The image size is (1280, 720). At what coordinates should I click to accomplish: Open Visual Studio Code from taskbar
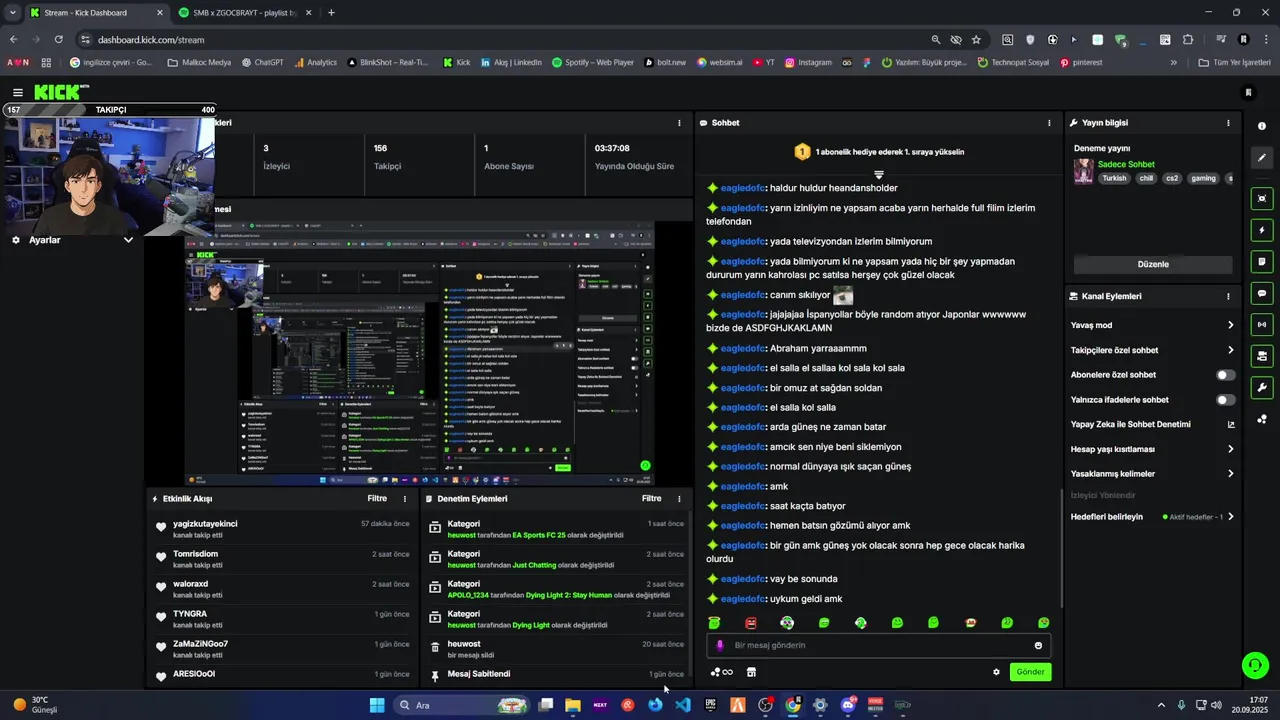[x=683, y=705]
